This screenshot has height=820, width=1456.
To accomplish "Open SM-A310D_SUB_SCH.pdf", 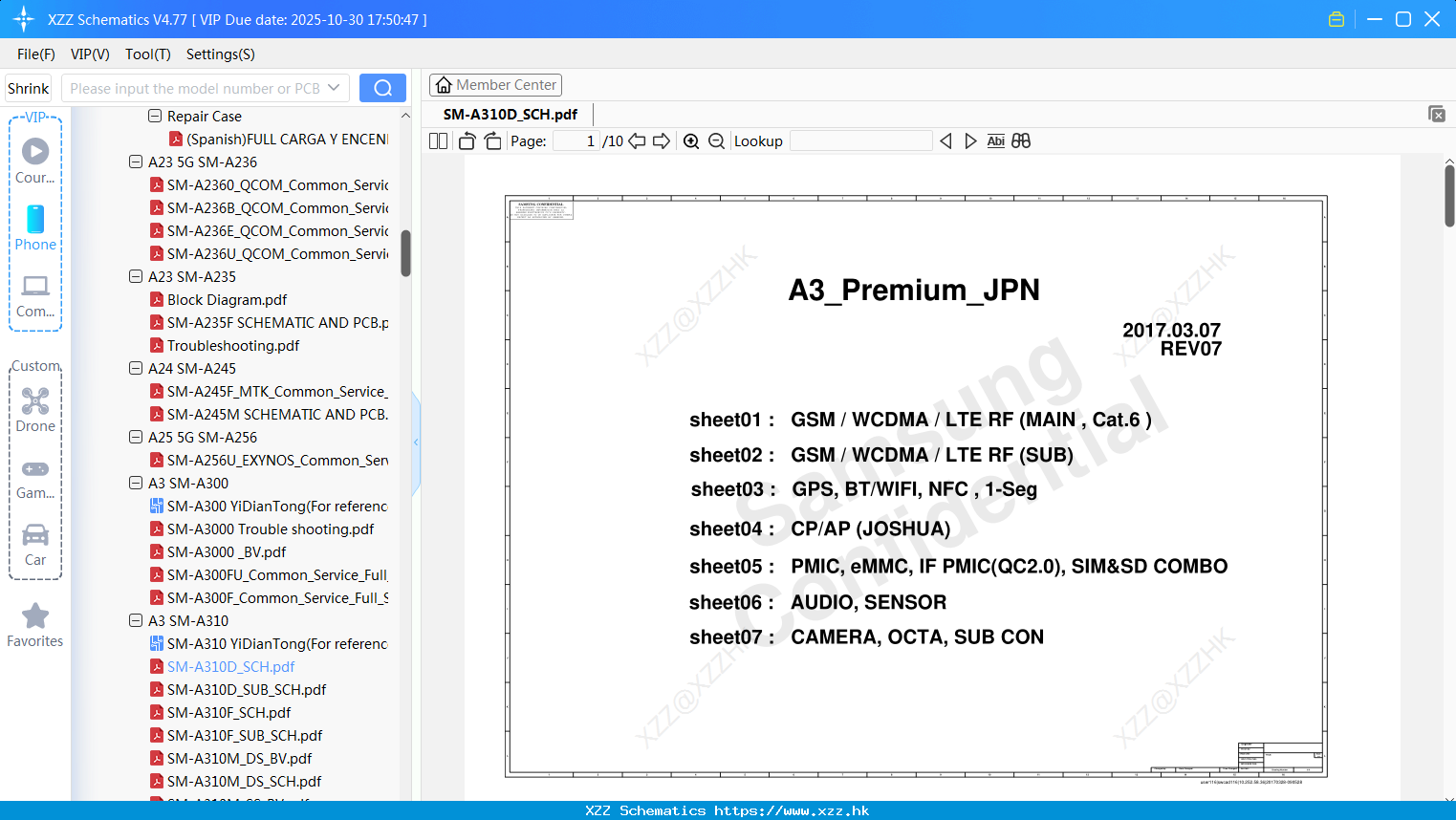I will point(238,689).
